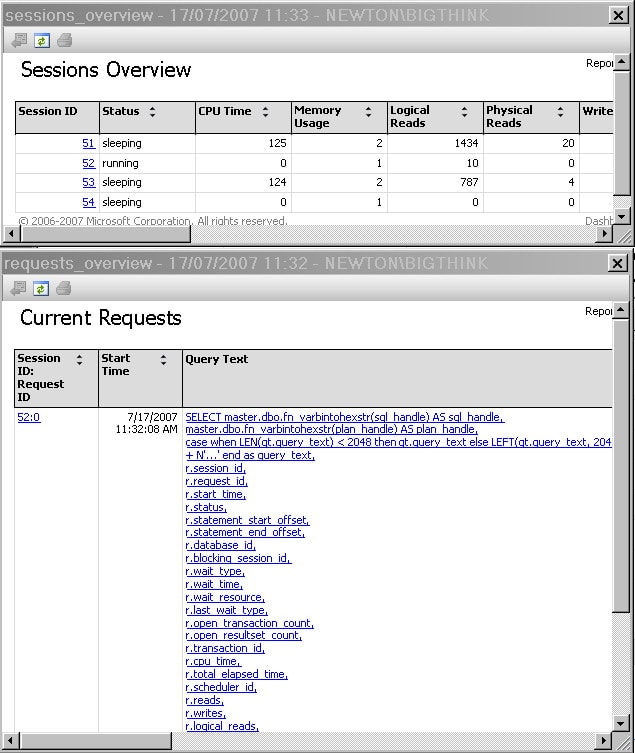Click 'running' status of session 52
This screenshot has width=635, height=753.
(120, 163)
